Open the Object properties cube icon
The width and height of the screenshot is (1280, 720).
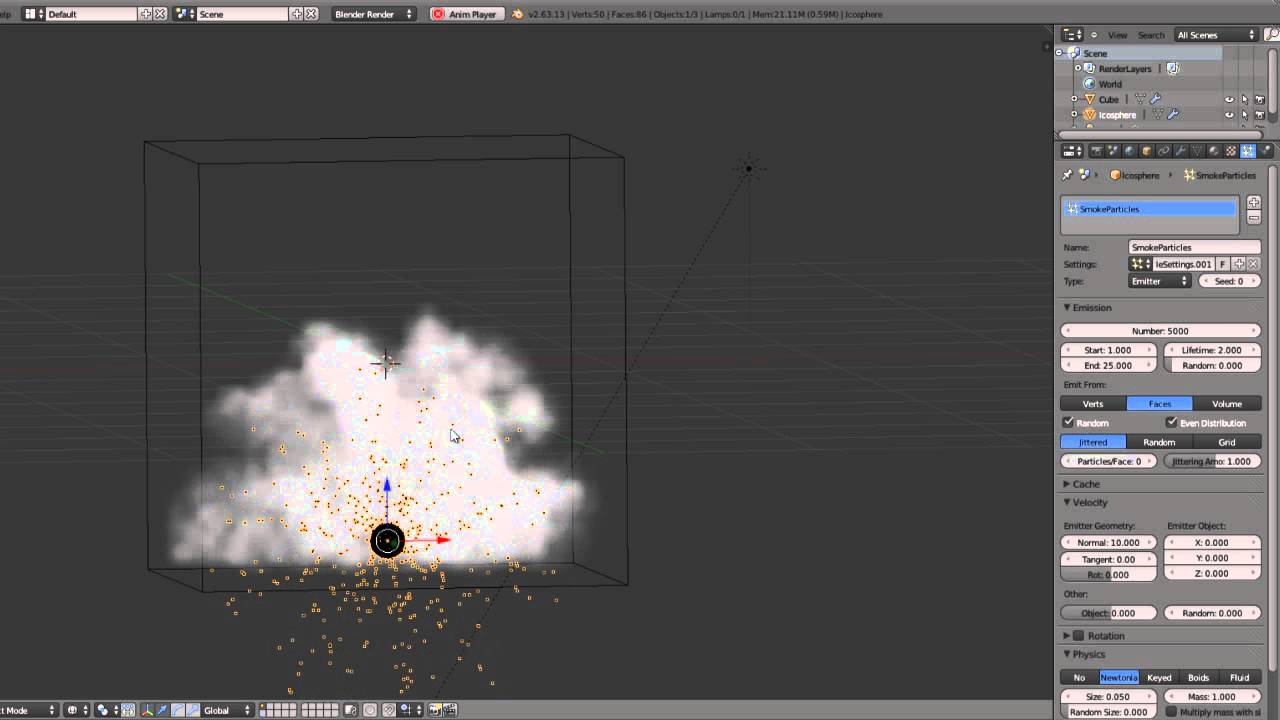click(1147, 151)
